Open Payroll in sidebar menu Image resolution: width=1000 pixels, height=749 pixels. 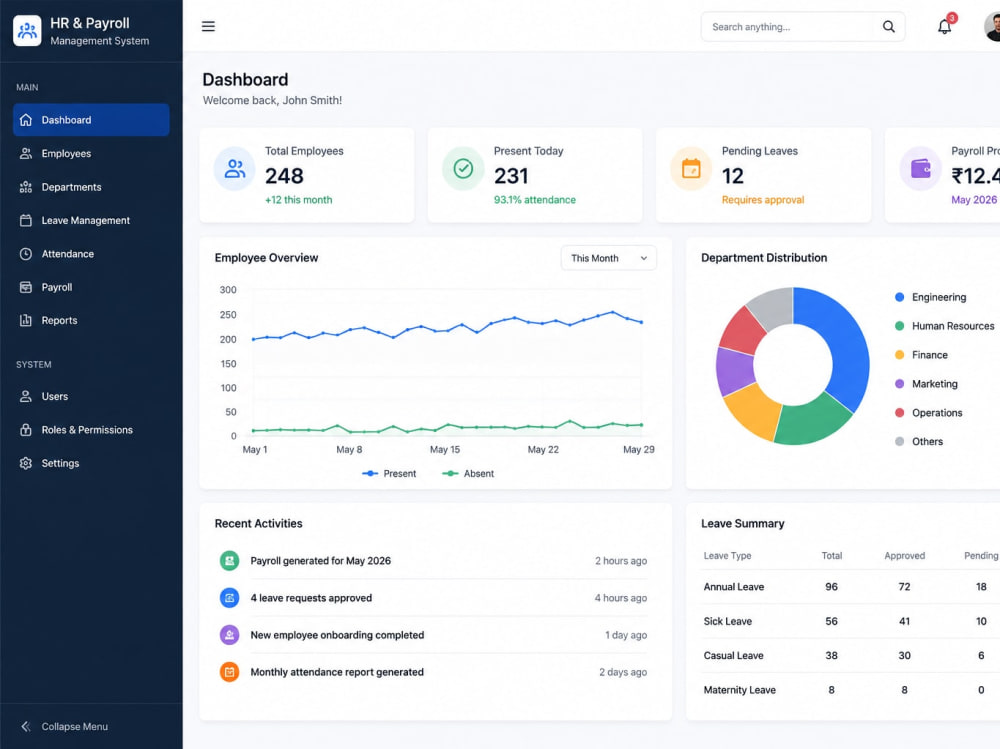91,287
